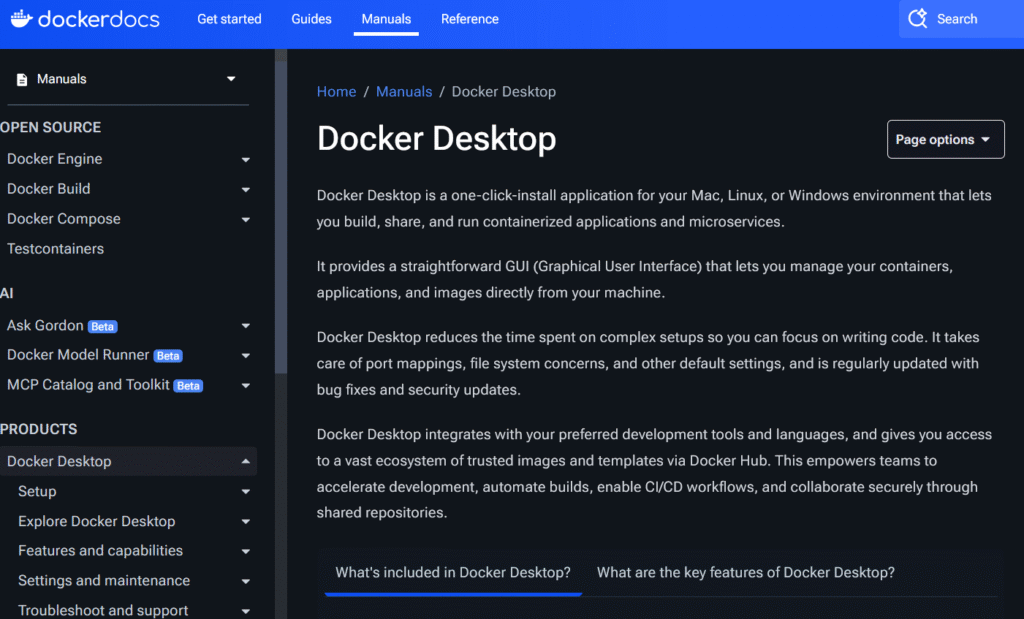This screenshot has width=1024, height=619.
Task: Select "What's included in Docker Desktop?" tab
Action: click(453, 573)
